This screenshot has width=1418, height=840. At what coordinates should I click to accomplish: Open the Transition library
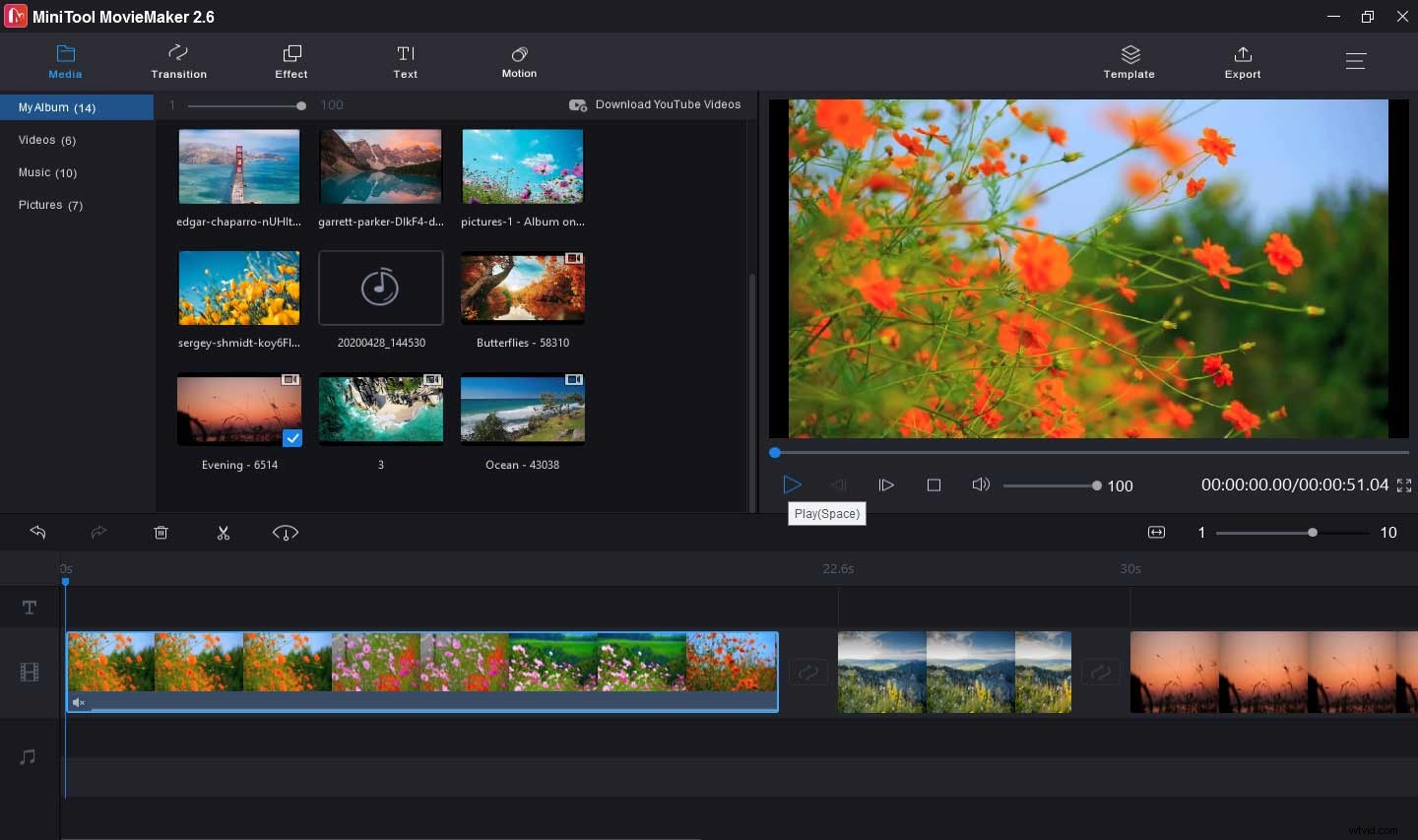click(x=178, y=61)
